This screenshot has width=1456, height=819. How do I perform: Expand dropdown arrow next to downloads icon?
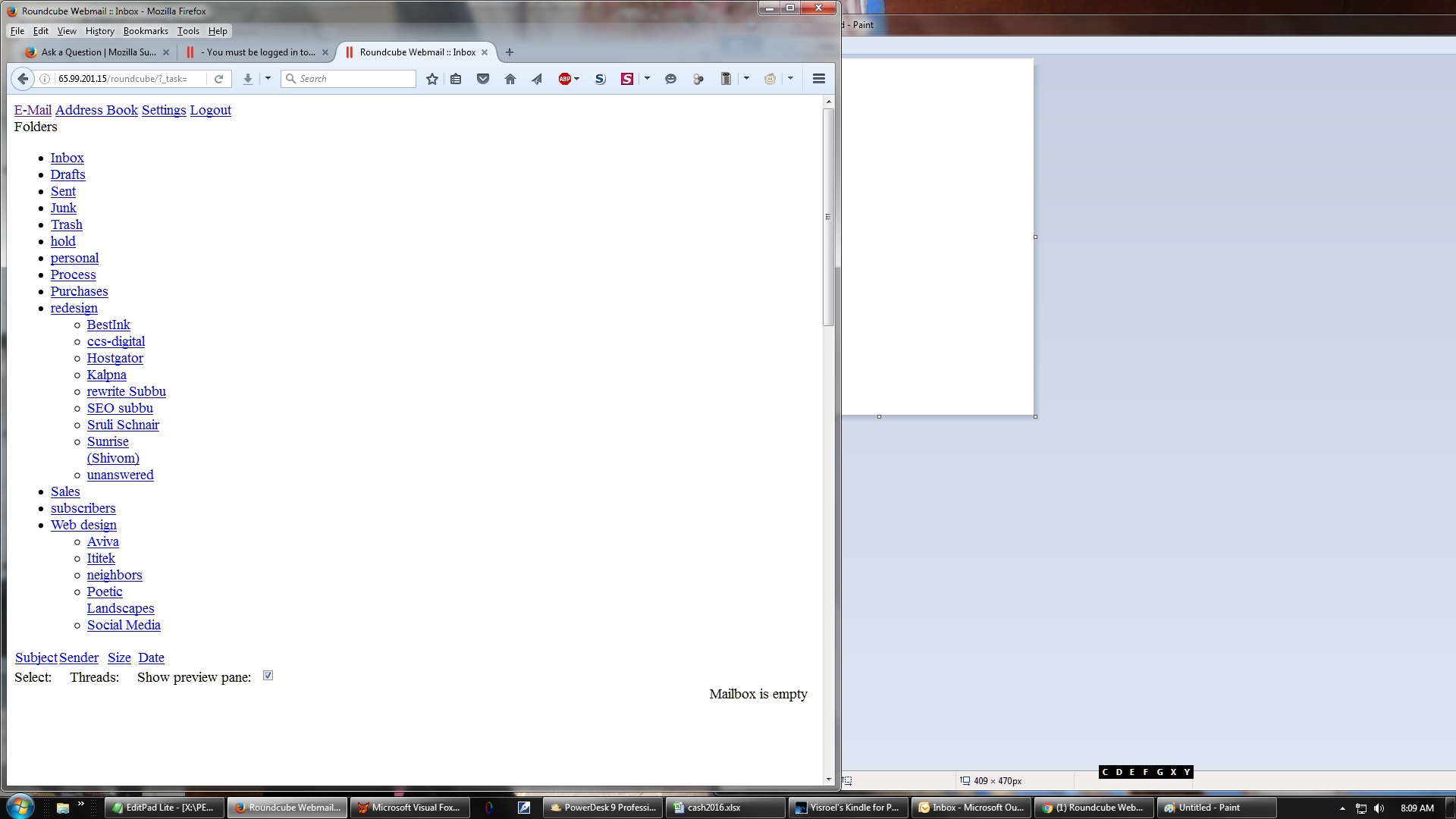[x=268, y=79]
